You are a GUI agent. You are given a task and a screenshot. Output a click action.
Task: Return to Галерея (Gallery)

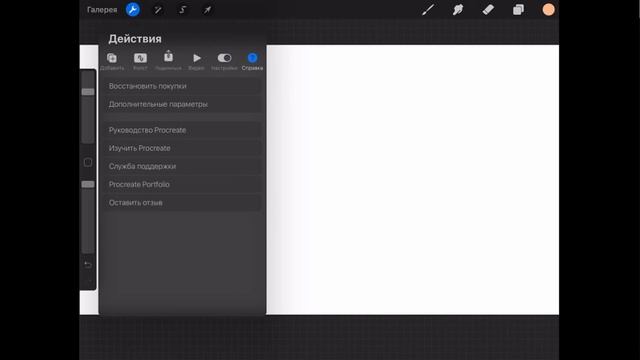102,10
